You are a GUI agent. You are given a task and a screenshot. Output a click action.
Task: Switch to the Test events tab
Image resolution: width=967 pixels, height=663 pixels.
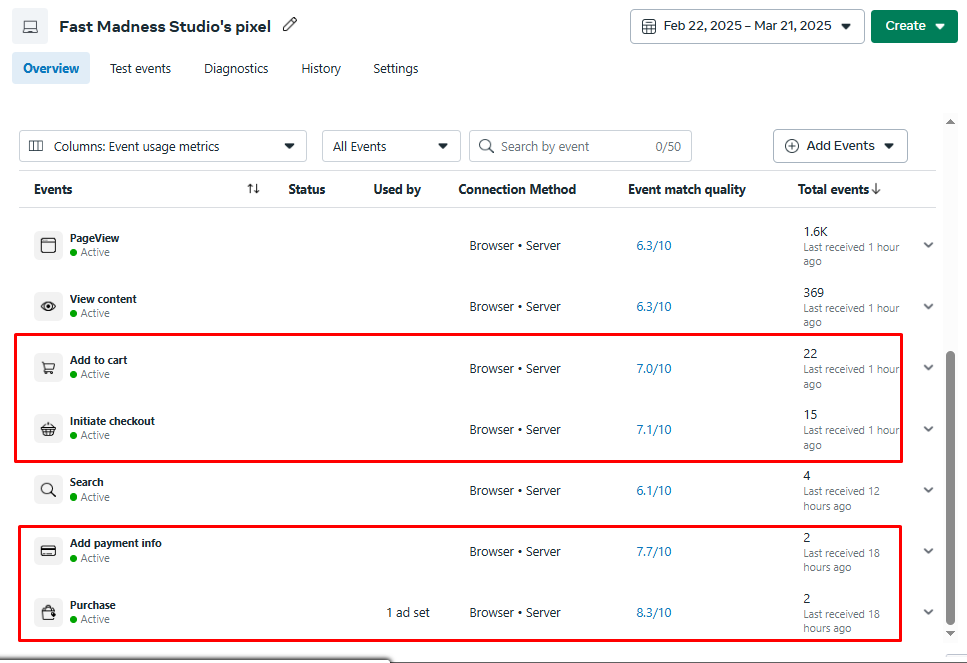click(140, 69)
